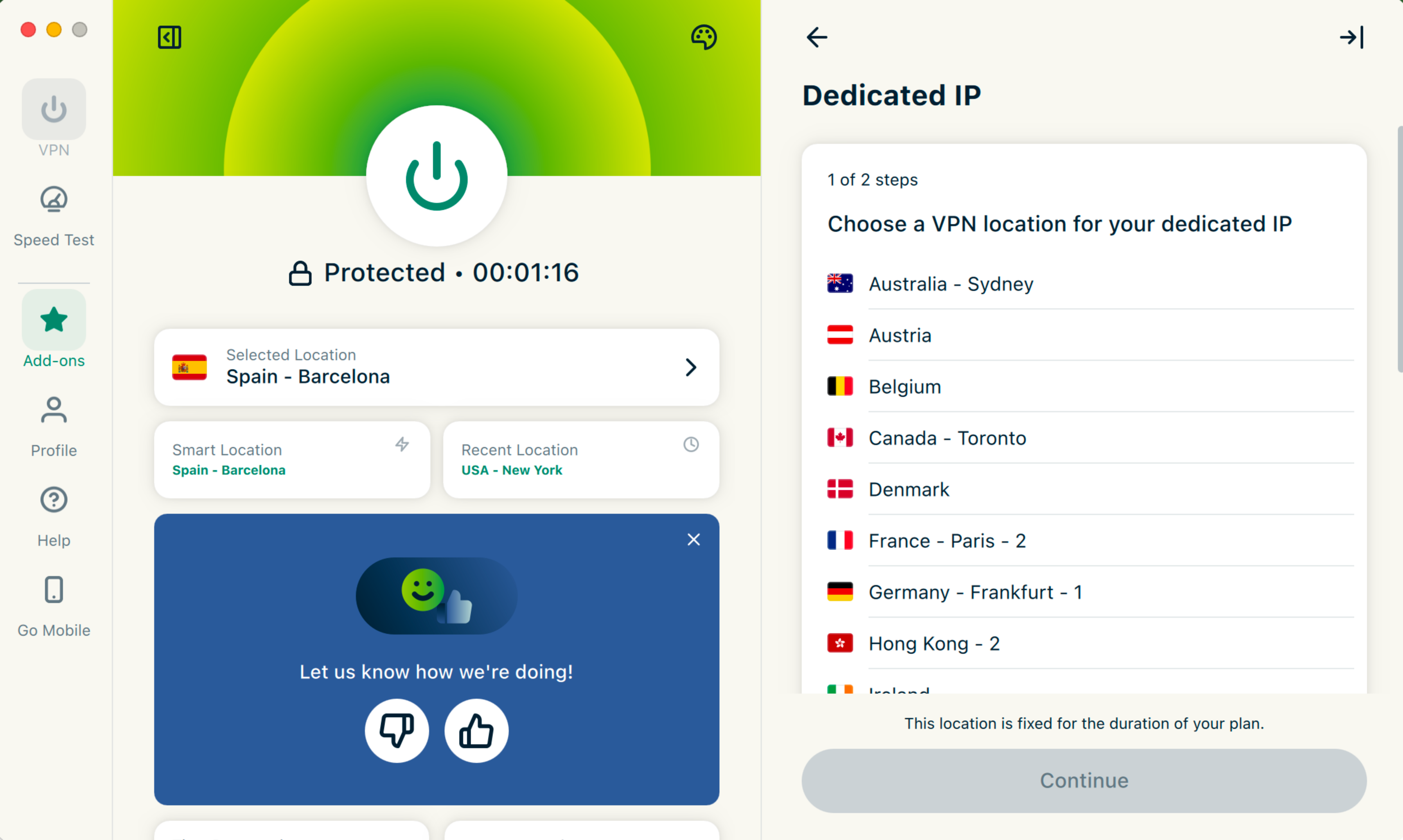Viewport: 1403px width, 840px height.
Task: Open the Help section
Action: coord(54,516)
